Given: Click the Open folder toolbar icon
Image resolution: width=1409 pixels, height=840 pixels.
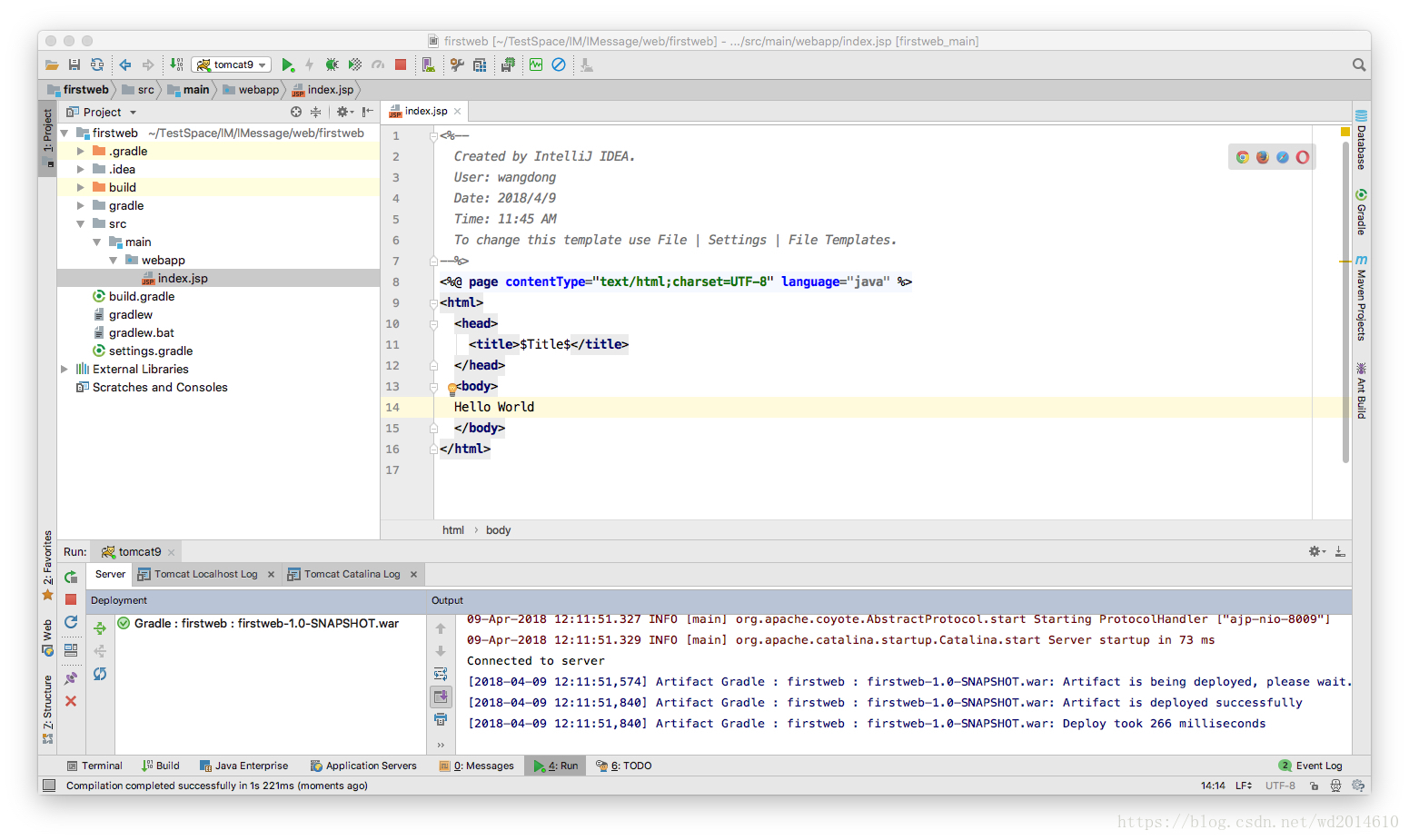Looking at the screenshot, I should 52,64.
